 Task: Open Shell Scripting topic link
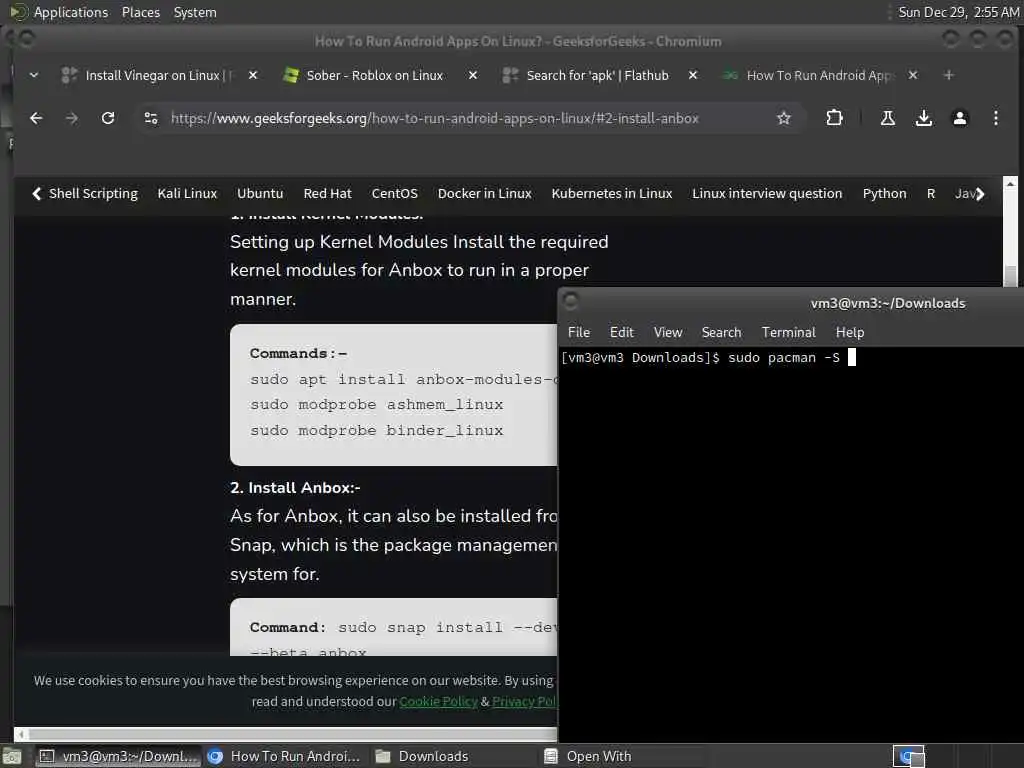[93, 193]
